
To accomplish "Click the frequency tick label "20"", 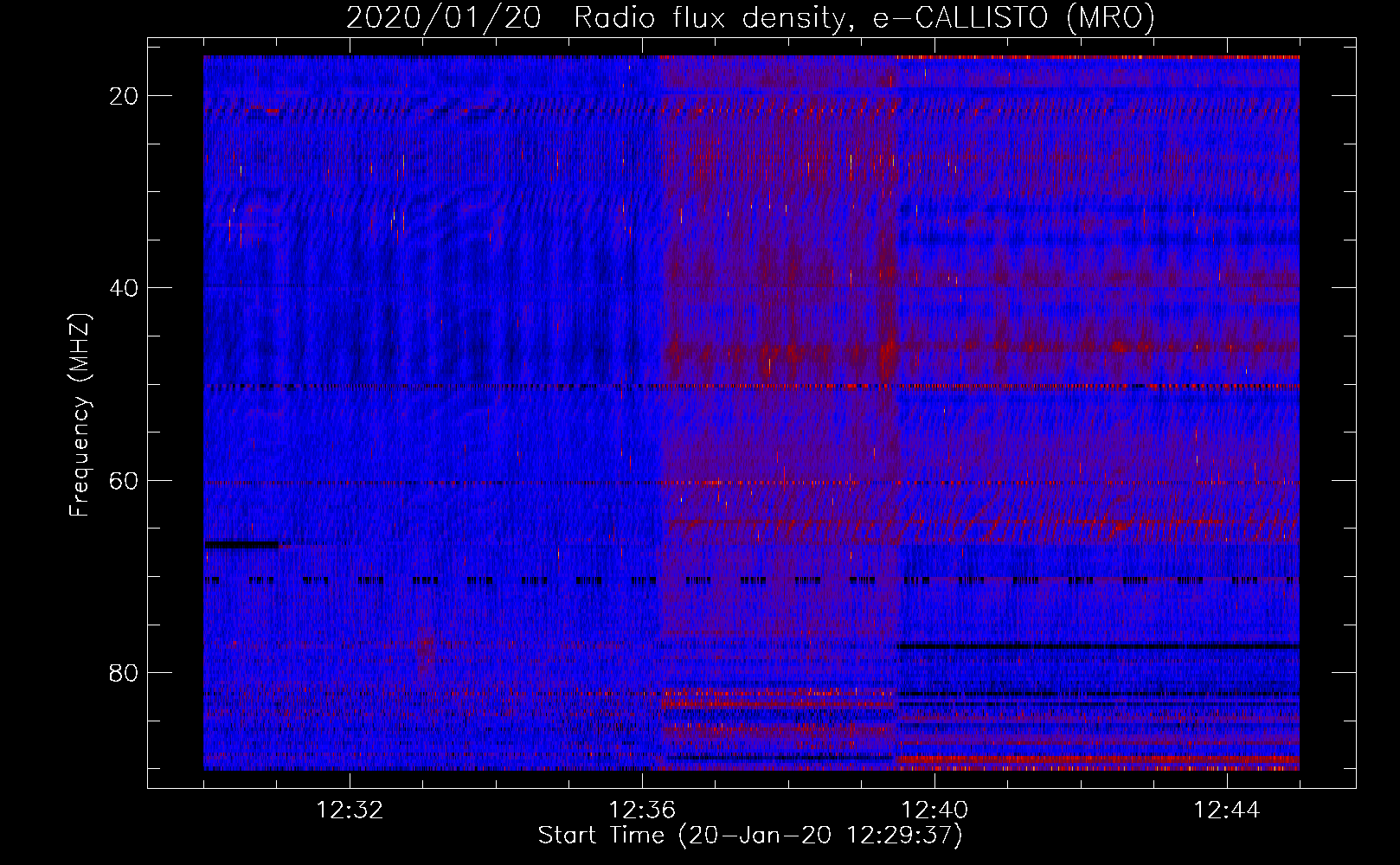I will click(125, 96).
